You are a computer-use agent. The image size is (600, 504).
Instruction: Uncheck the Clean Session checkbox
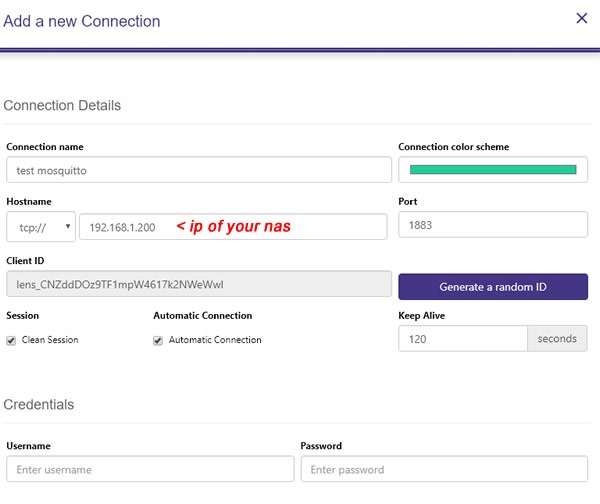click(x=11, y=340)
